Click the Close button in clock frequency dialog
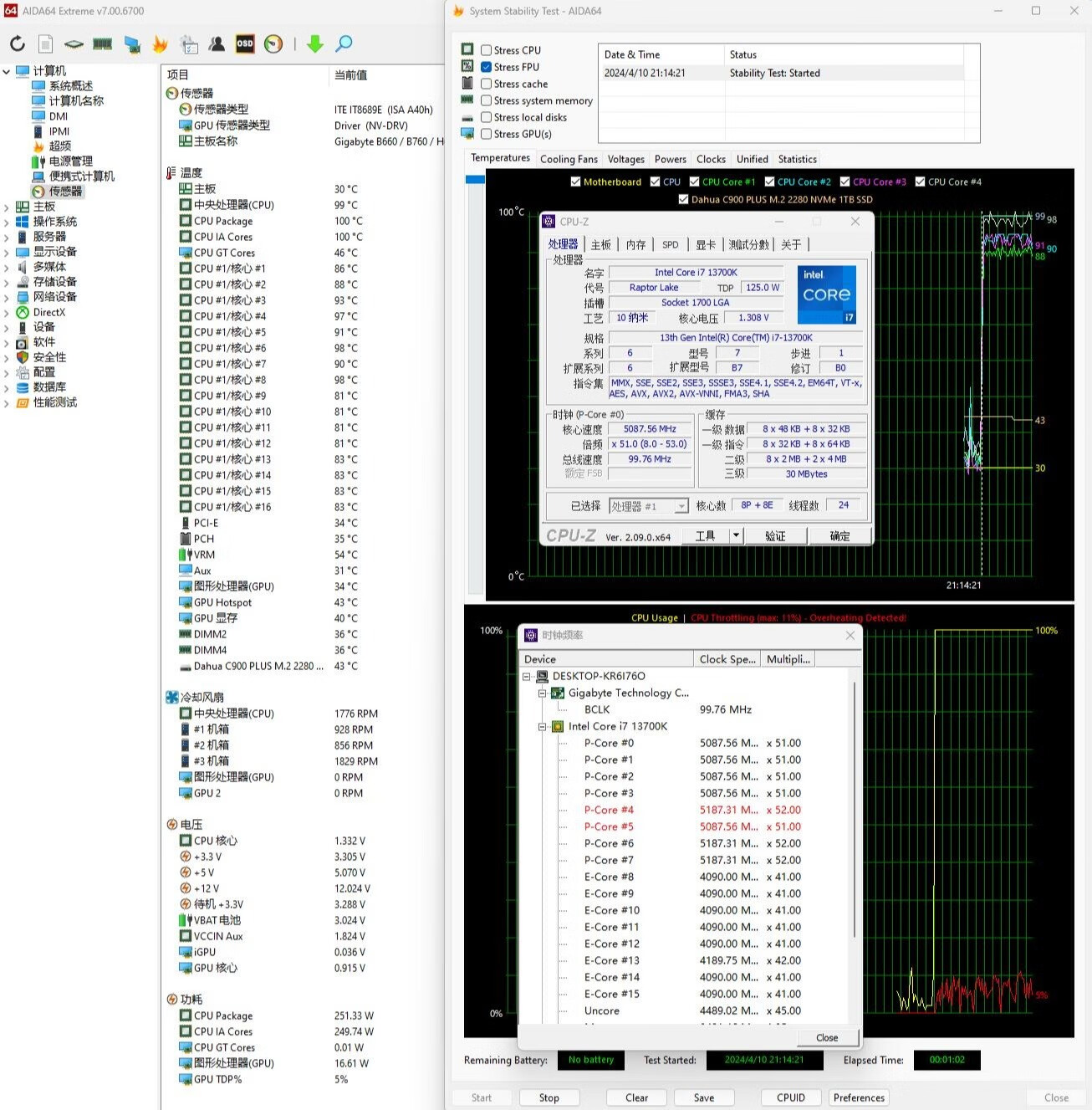 click(826, 1037)
